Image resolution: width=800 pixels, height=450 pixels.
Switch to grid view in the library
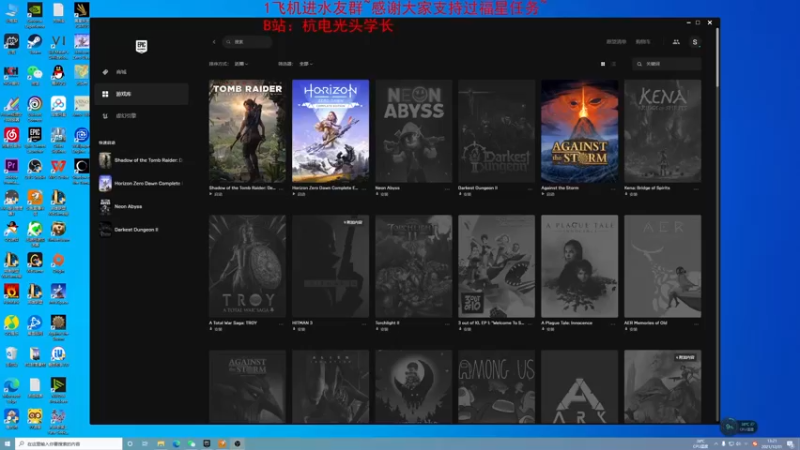point(603,64)
